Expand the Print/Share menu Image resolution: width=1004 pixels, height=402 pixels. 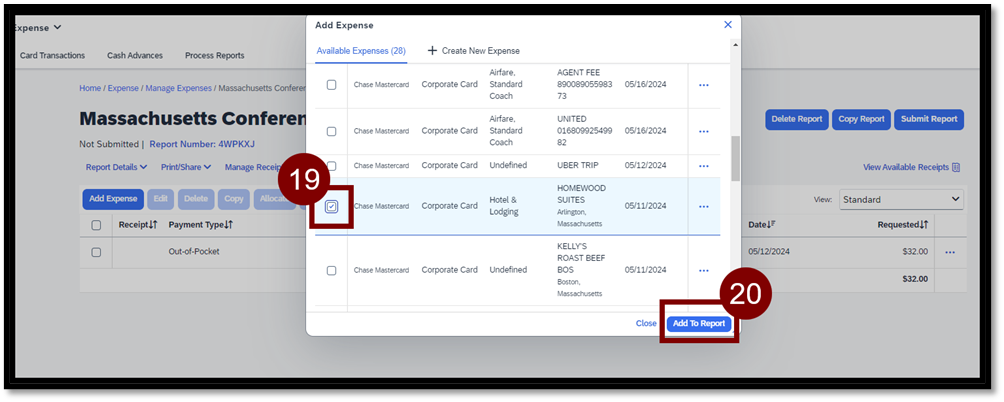pos(187,167)
